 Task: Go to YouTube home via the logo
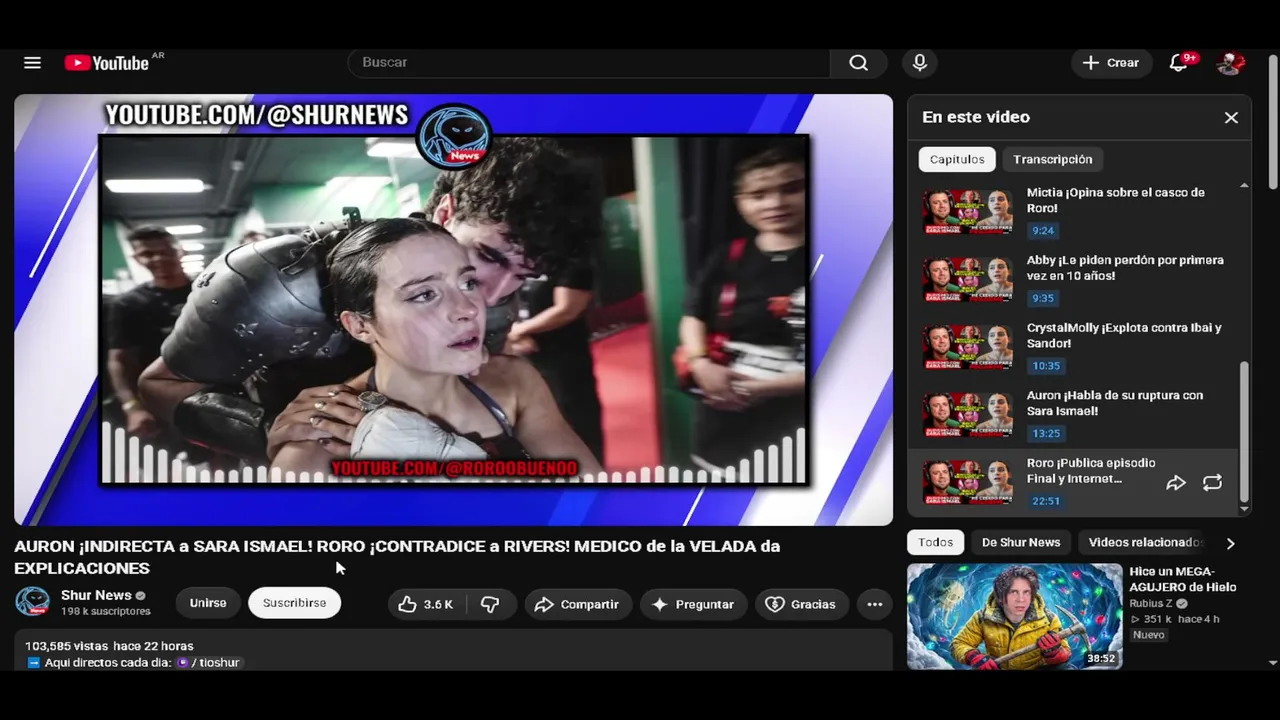[107, 63]
